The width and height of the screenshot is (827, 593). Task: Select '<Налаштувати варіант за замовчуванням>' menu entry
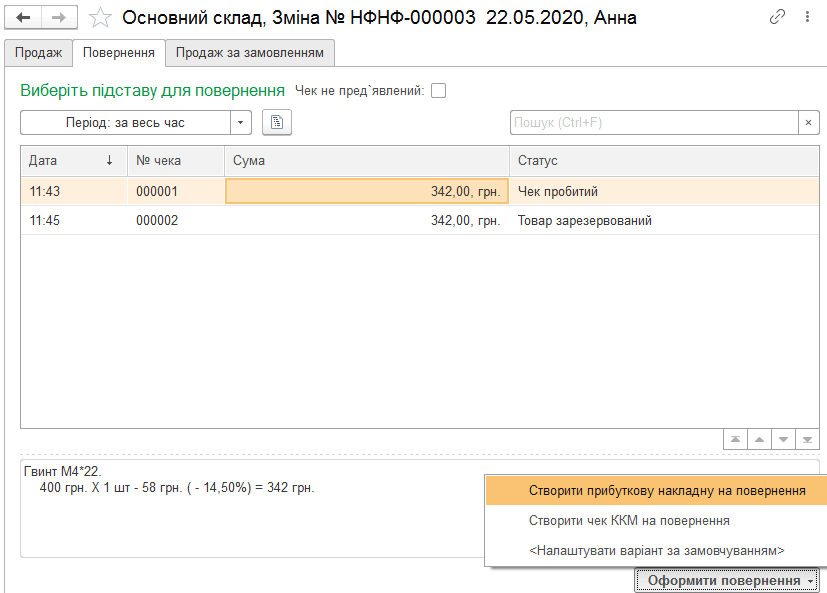[x=656, y=551]
